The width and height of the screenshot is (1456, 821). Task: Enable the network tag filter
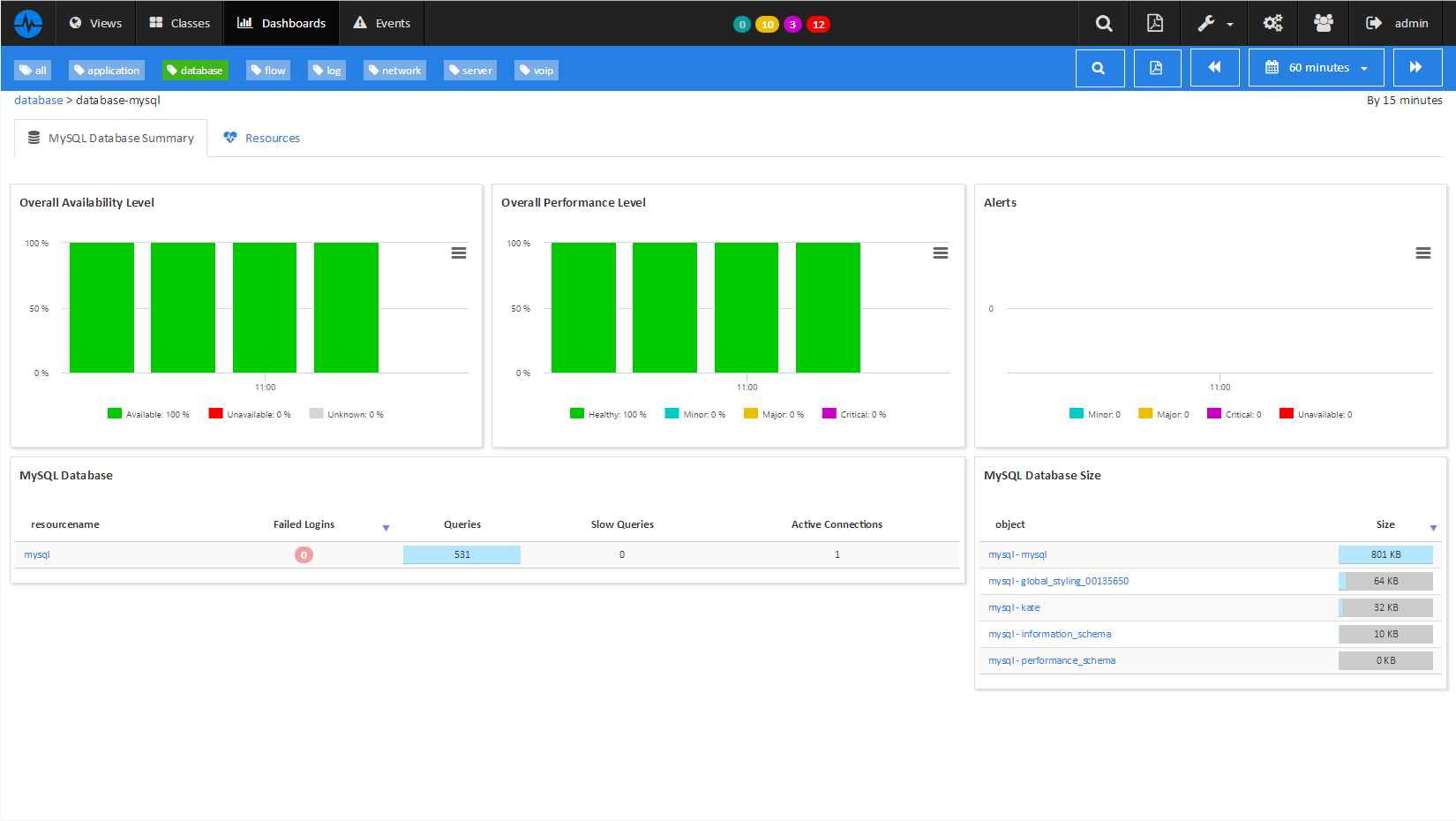(394, 70)
